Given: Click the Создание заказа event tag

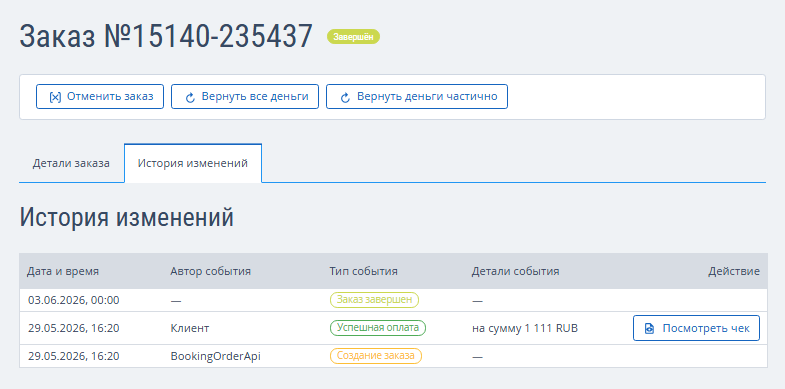Looking at the screenshot, I should tap(375, 356).
